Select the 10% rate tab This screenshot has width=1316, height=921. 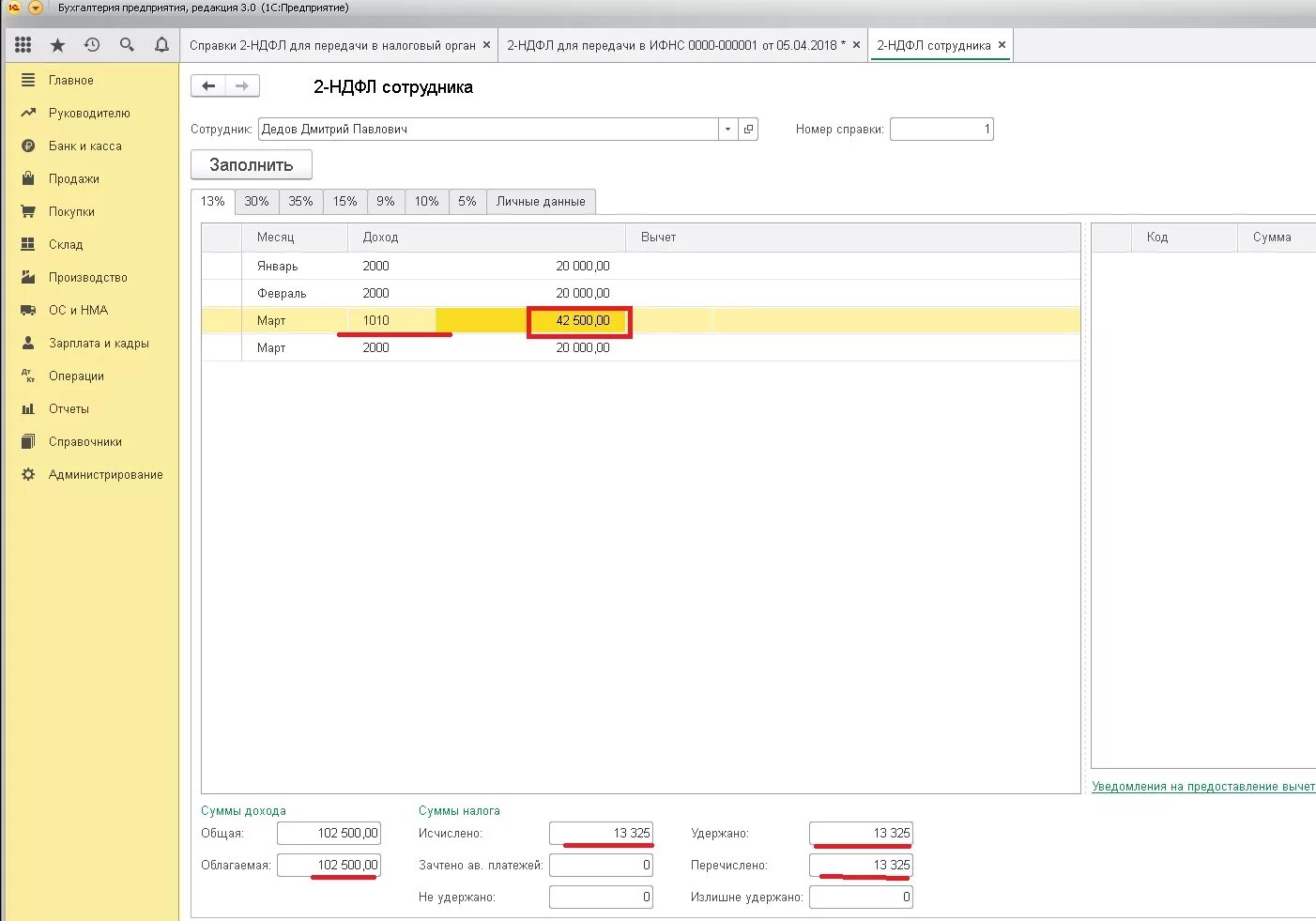(x=427, y=201)
